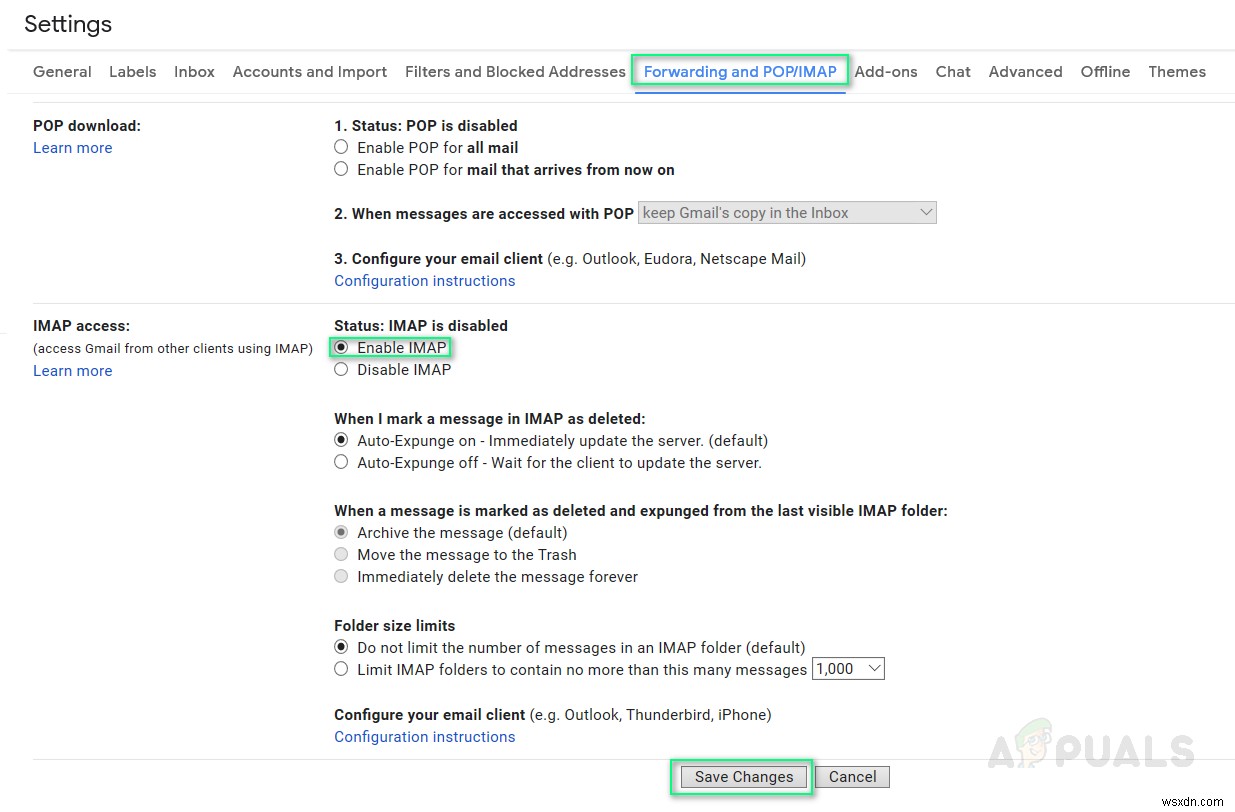Open the Labels settings tab
This screenshot has width=1235, height=812.
[x=132, y=71]
